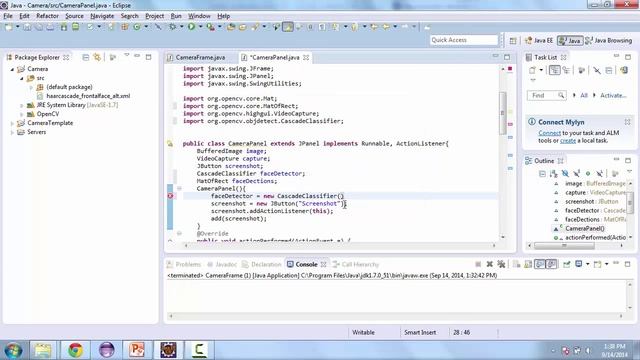Open PowerPoint from the Windows taskbar
Viewport: 640px width, 360px height.
point(137,350)
